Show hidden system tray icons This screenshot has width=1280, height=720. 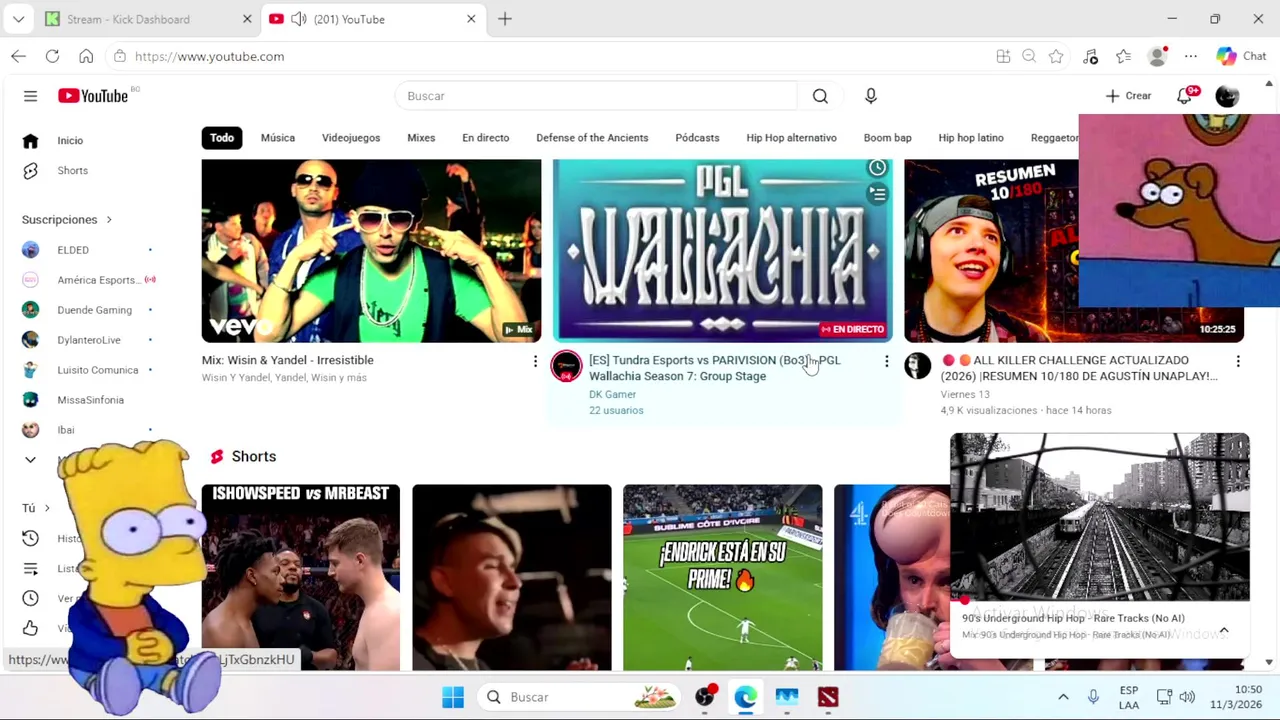[1063, 697]
